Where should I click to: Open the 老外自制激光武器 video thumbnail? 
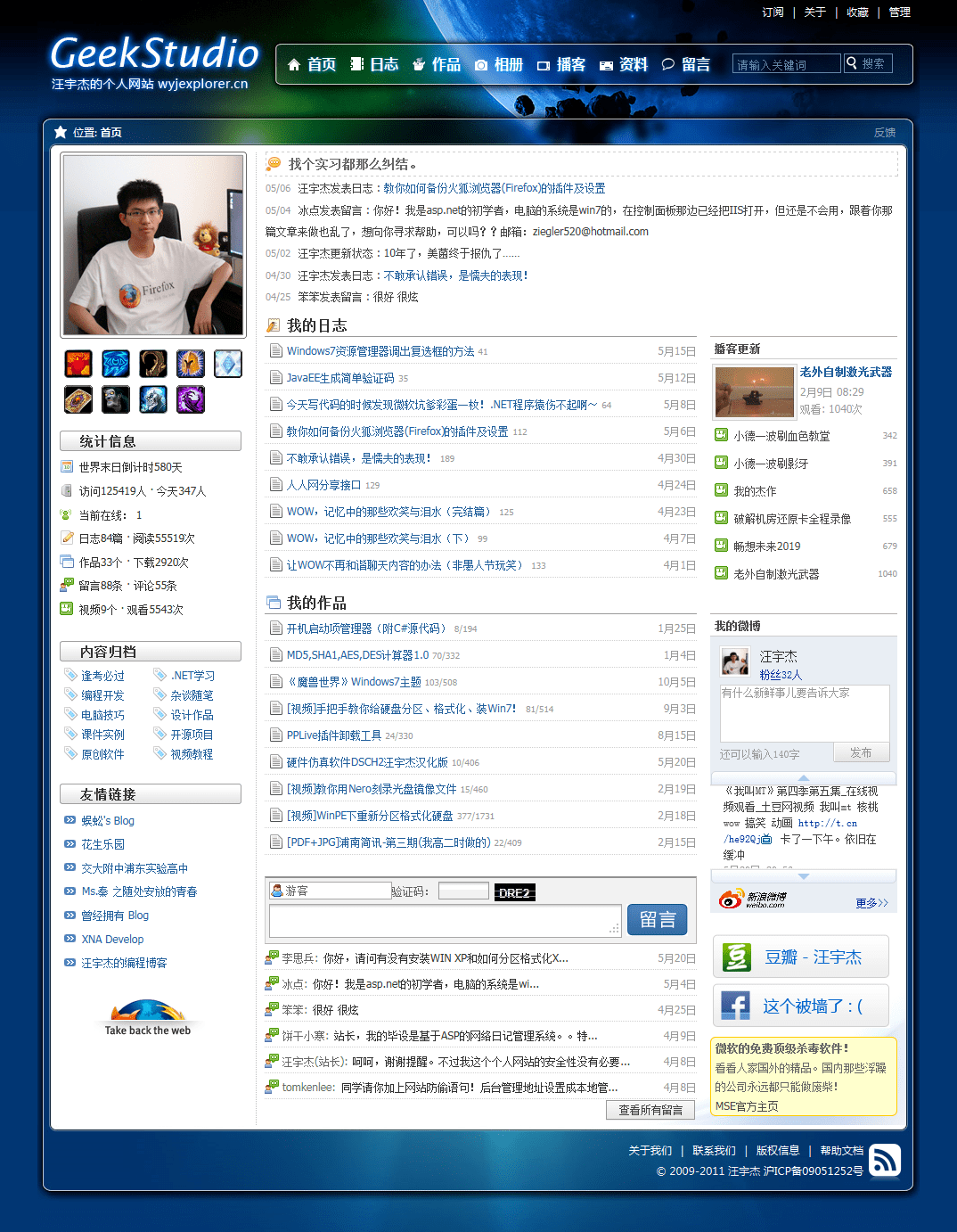(754, 392)
